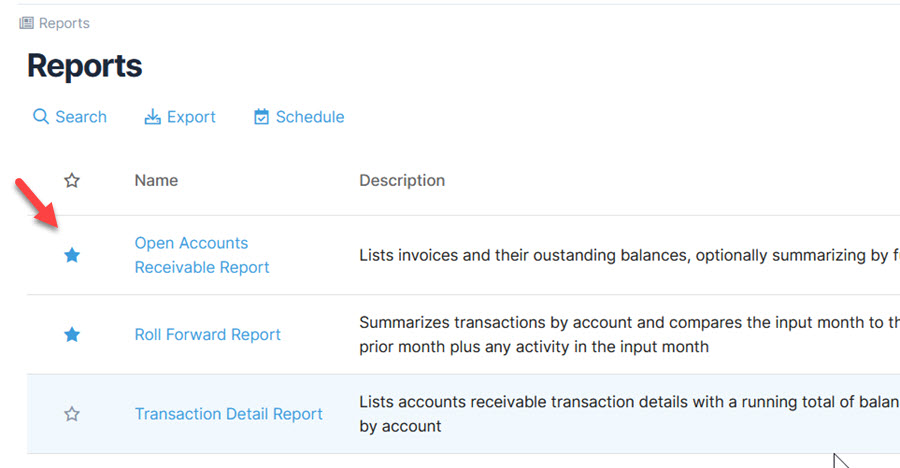
Task: Click the Search magnifying glass icon
Action: tap(40, 117)
